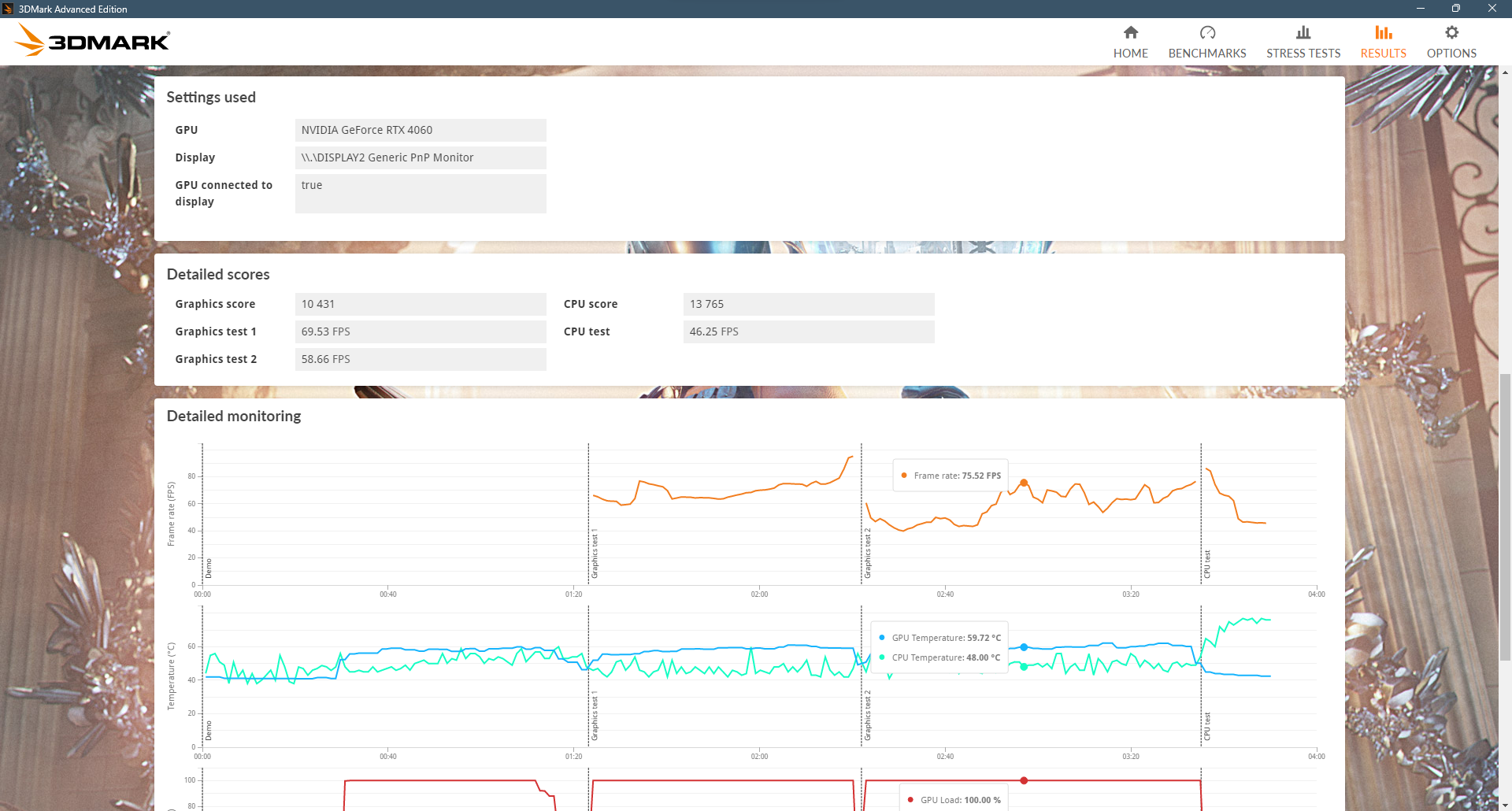1512x811 pixels.
Task: Minimize the 3DMark window
Action: coord(1420,9)
